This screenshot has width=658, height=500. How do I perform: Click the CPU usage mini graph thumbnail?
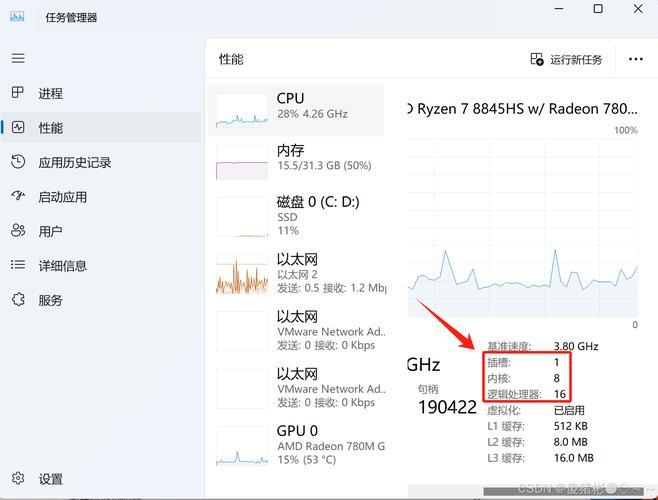pos(242,110)
